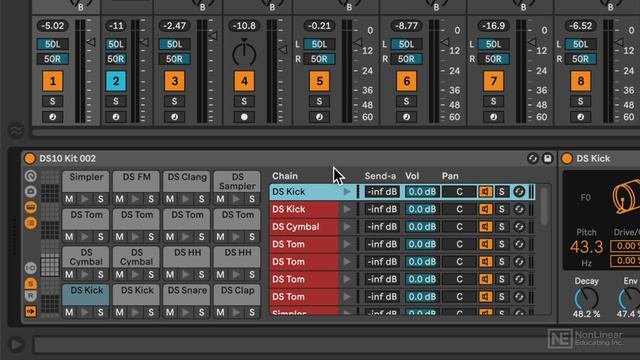Preview the DS Cymbal chain
Viewport: 640px width, 360px height.
[347, 227]
